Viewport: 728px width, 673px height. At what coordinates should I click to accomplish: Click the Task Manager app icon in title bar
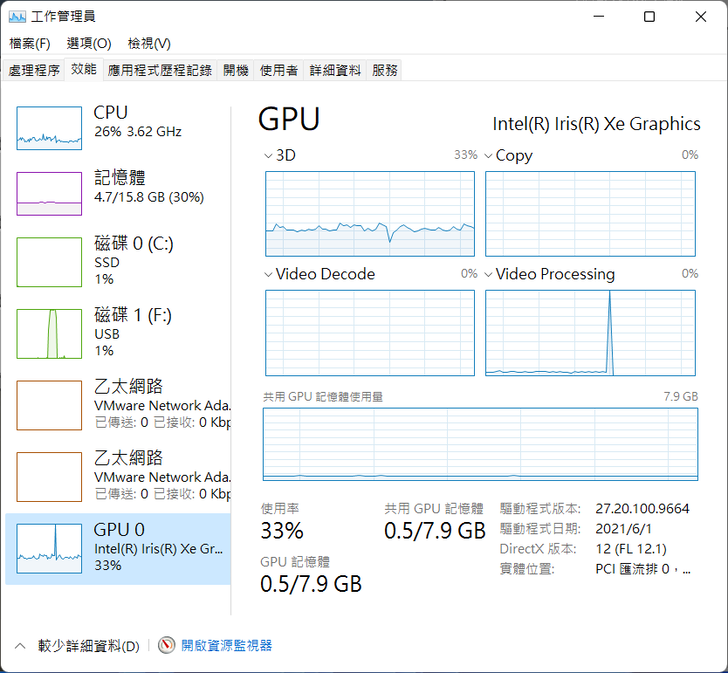pos(17,17)
